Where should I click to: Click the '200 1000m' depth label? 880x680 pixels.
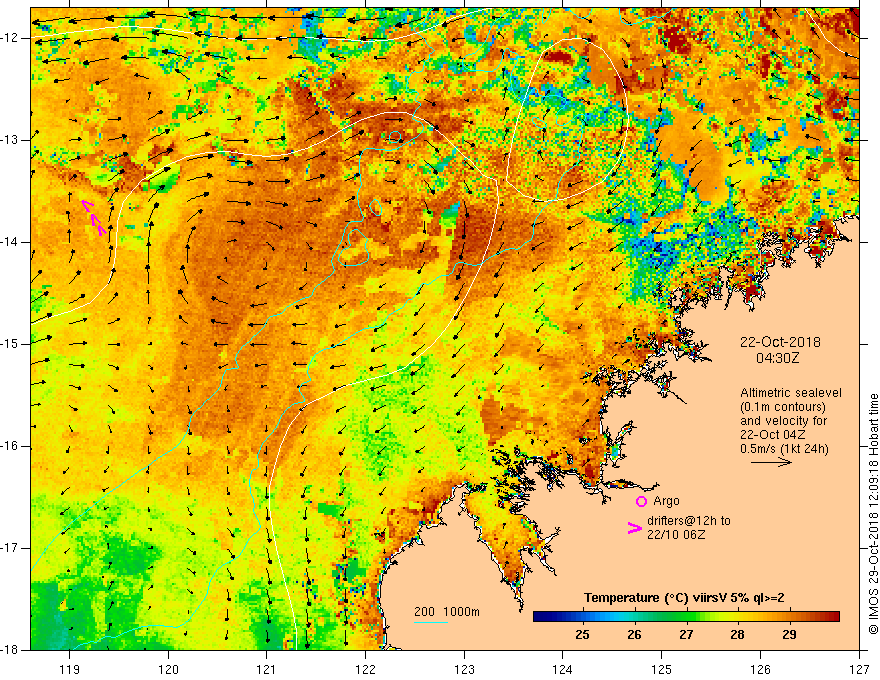tap(447, 612)
